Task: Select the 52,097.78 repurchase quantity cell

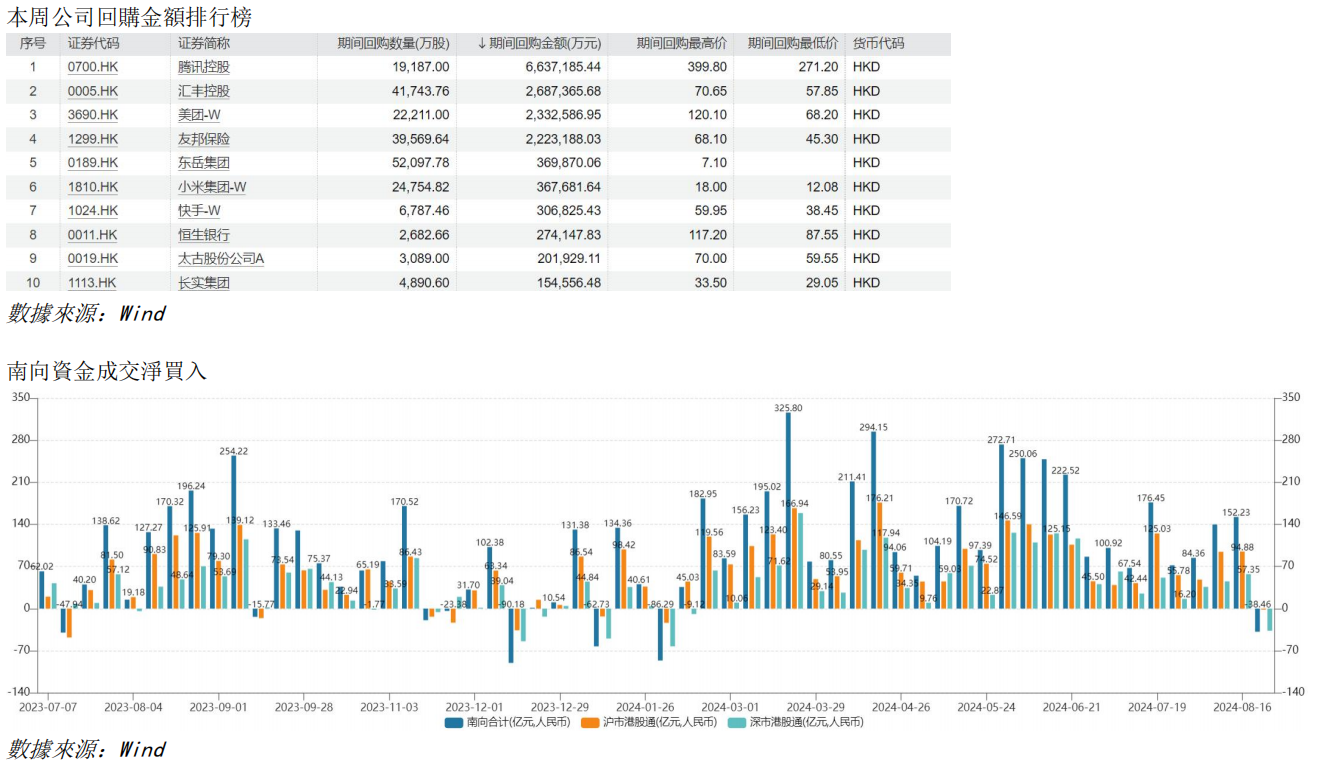Action: pos(422,163)
